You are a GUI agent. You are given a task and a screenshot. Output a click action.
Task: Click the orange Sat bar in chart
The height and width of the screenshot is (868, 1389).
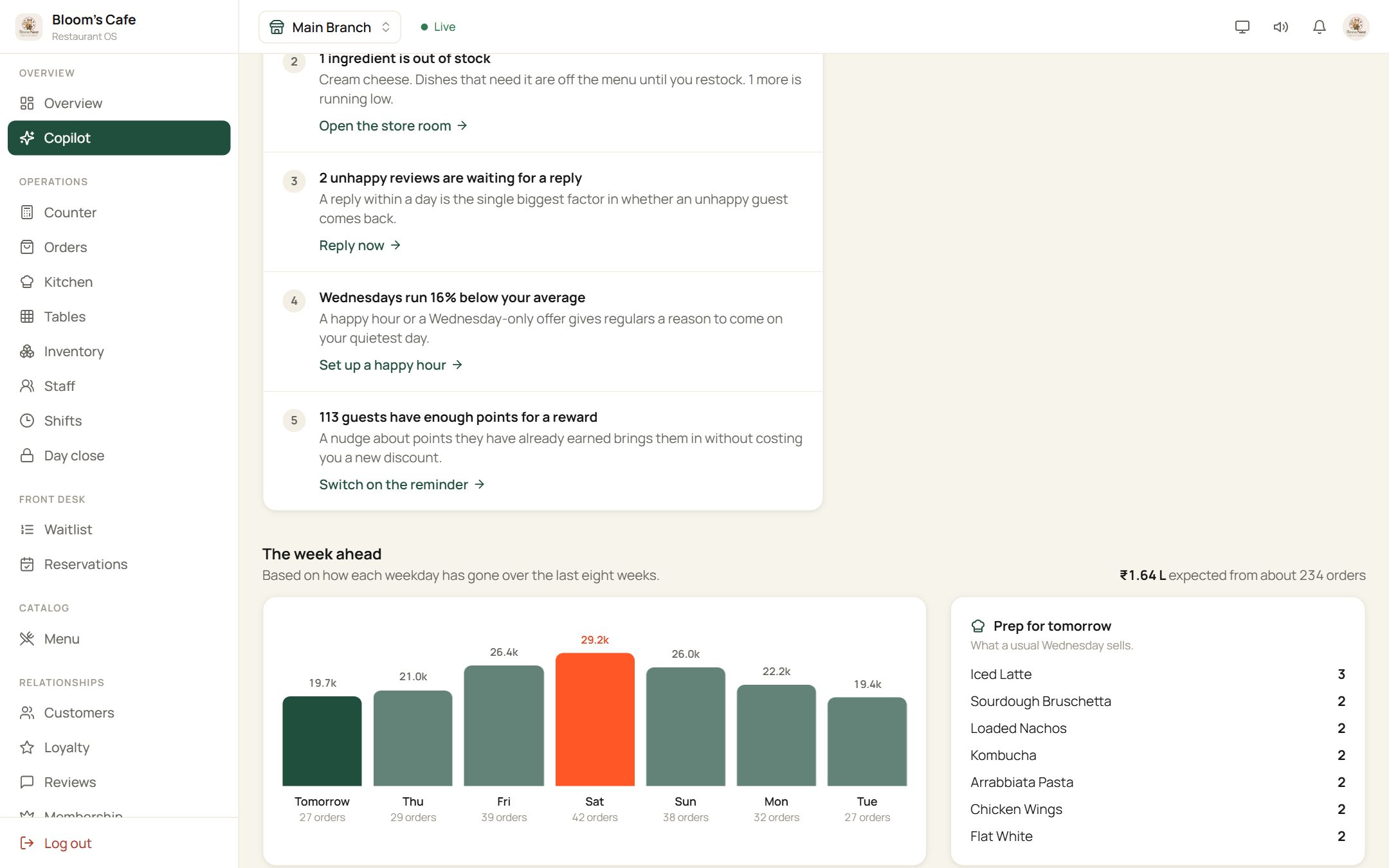(595, 719)
